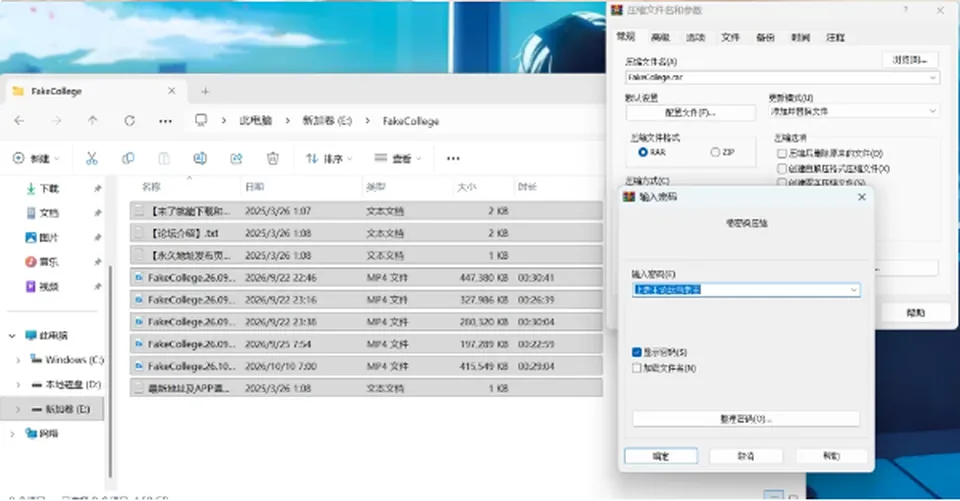Select the 【论坛介绍】.txt file
This screenshot has width=960, height=501.
click(366, 233)
